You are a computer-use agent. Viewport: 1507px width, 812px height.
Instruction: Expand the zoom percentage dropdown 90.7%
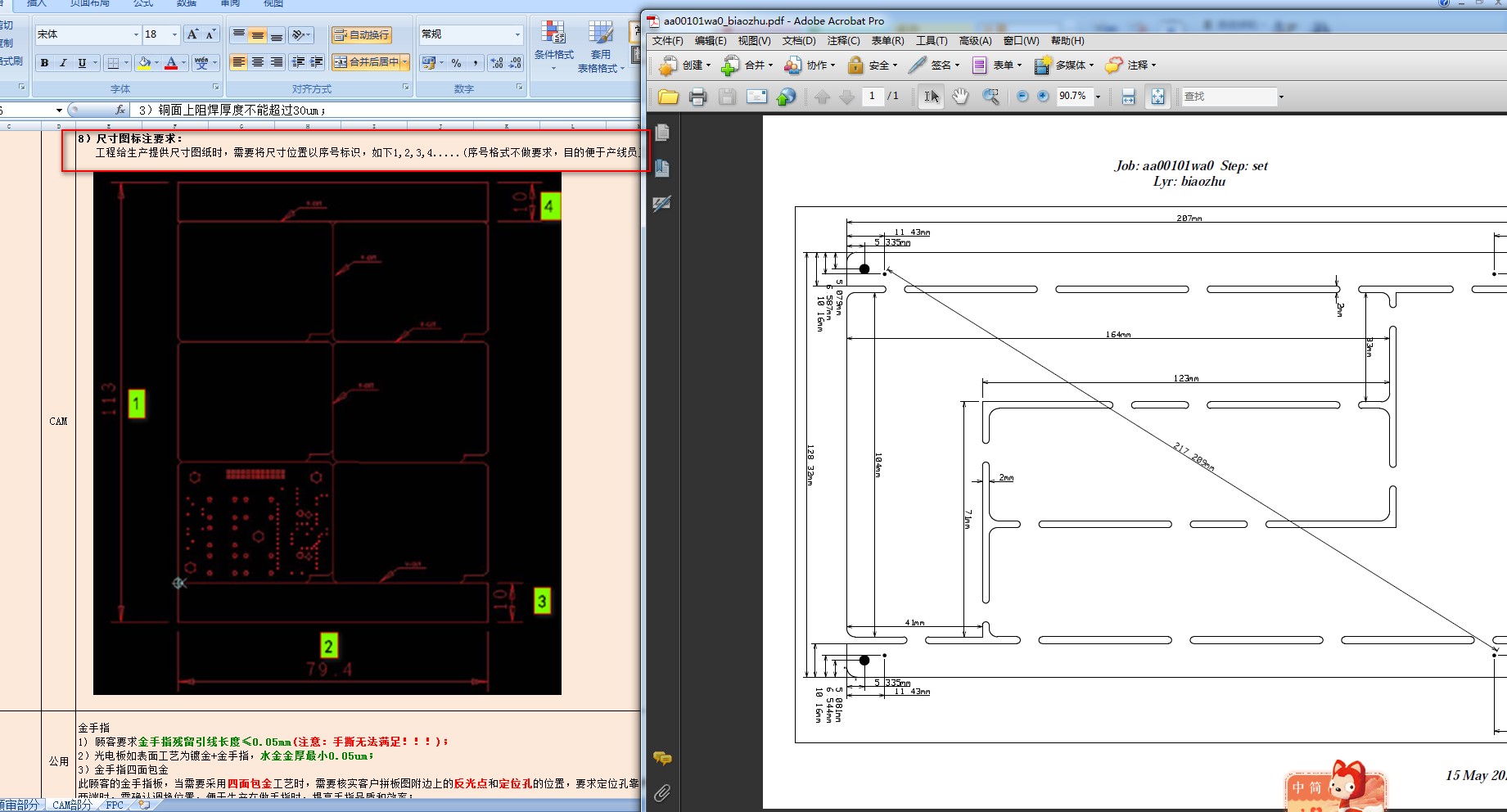[1098, 97]
